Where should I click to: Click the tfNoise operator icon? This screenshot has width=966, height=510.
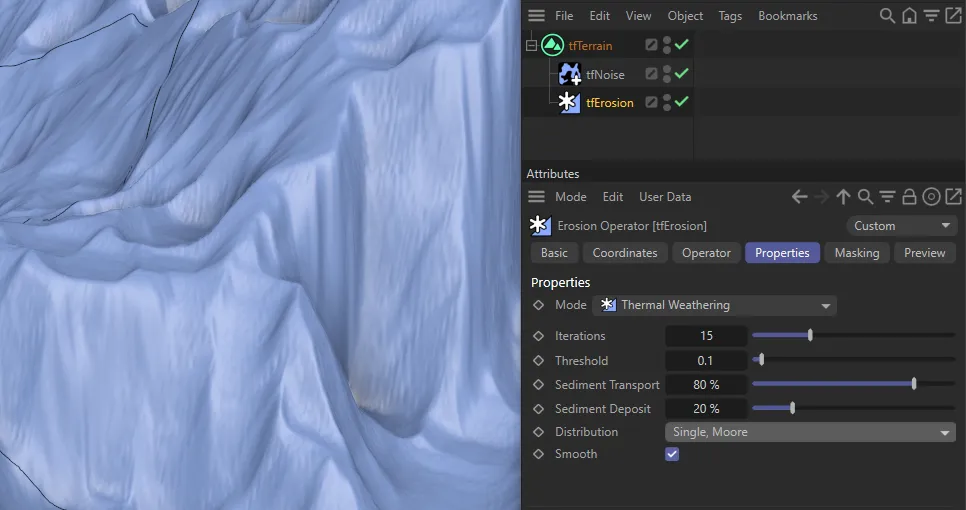point(569,74)
